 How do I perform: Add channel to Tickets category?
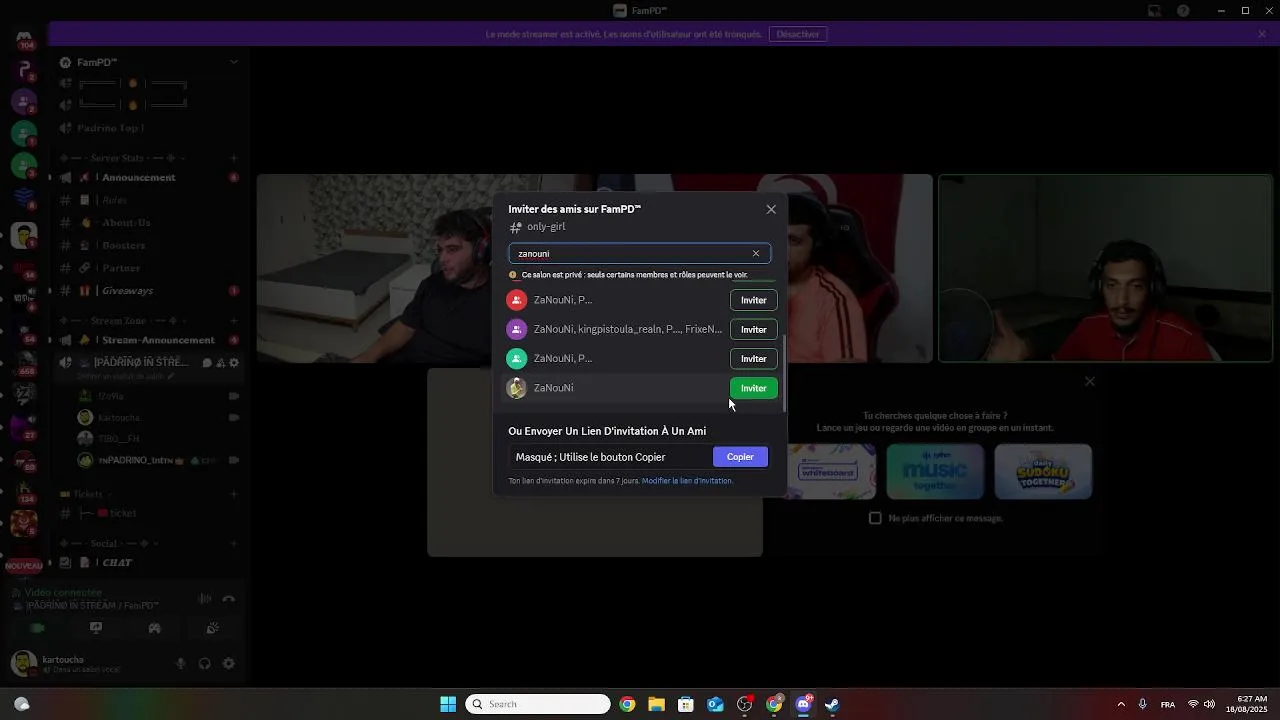pyautogui.click(x=234, y=494)
